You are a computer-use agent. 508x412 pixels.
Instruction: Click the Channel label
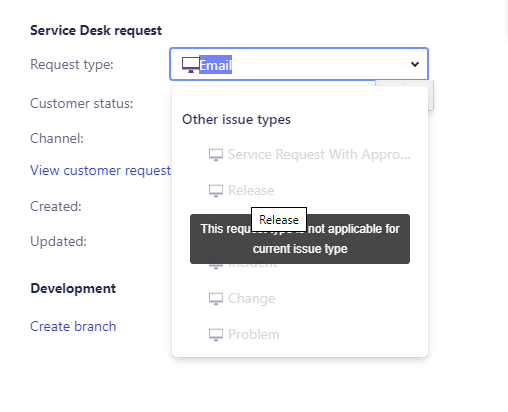click(x=57, y=138)
